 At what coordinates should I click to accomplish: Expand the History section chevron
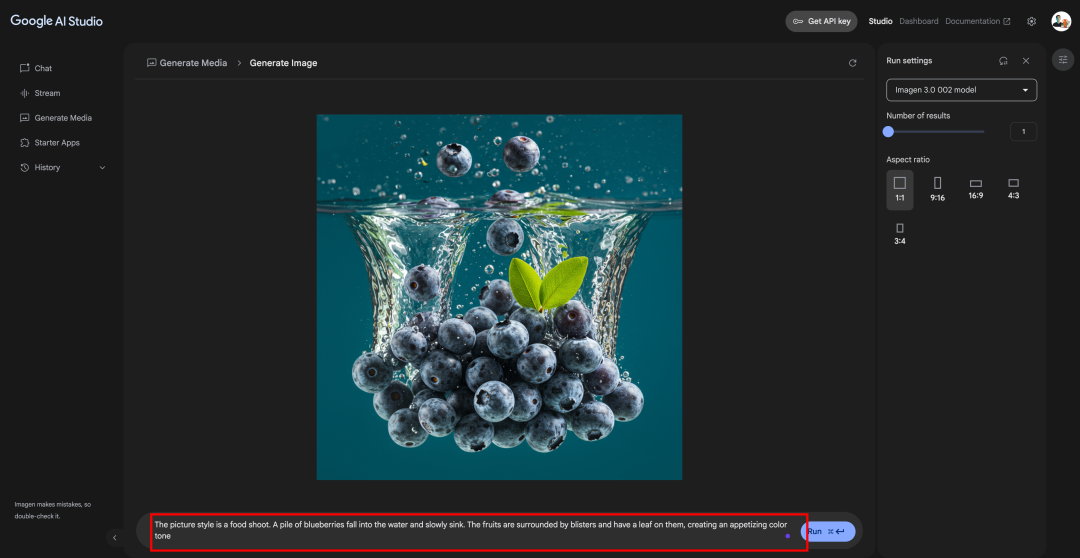103,167
